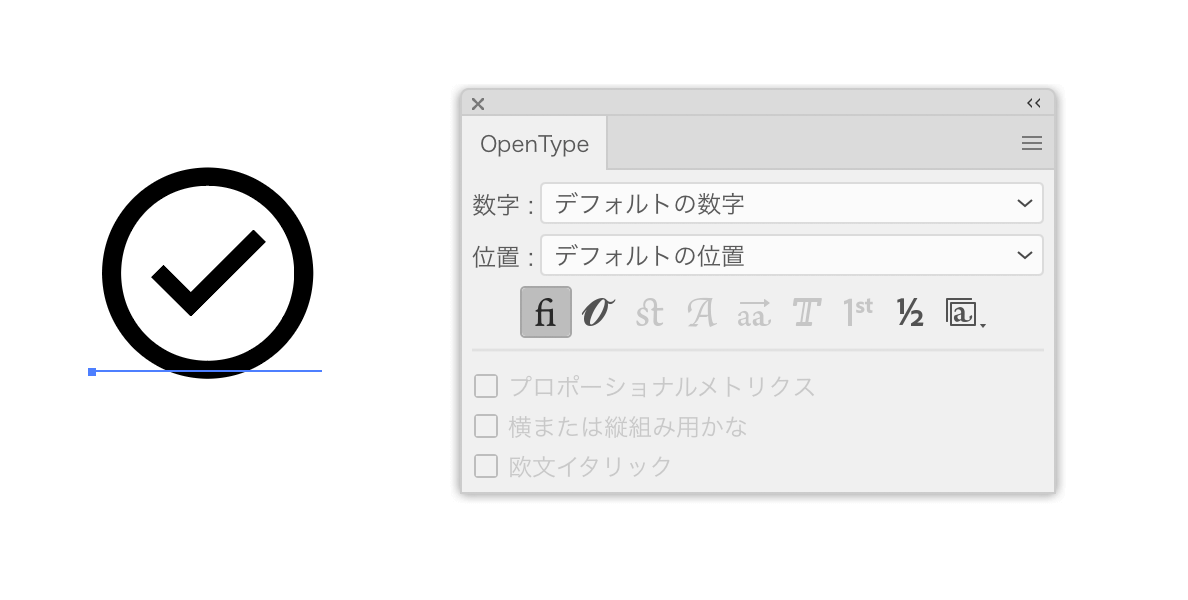Check the プロポーショナルメトリクス checkbox
This screenshot has height=600, width=1188.
click(x=486, y=386)
